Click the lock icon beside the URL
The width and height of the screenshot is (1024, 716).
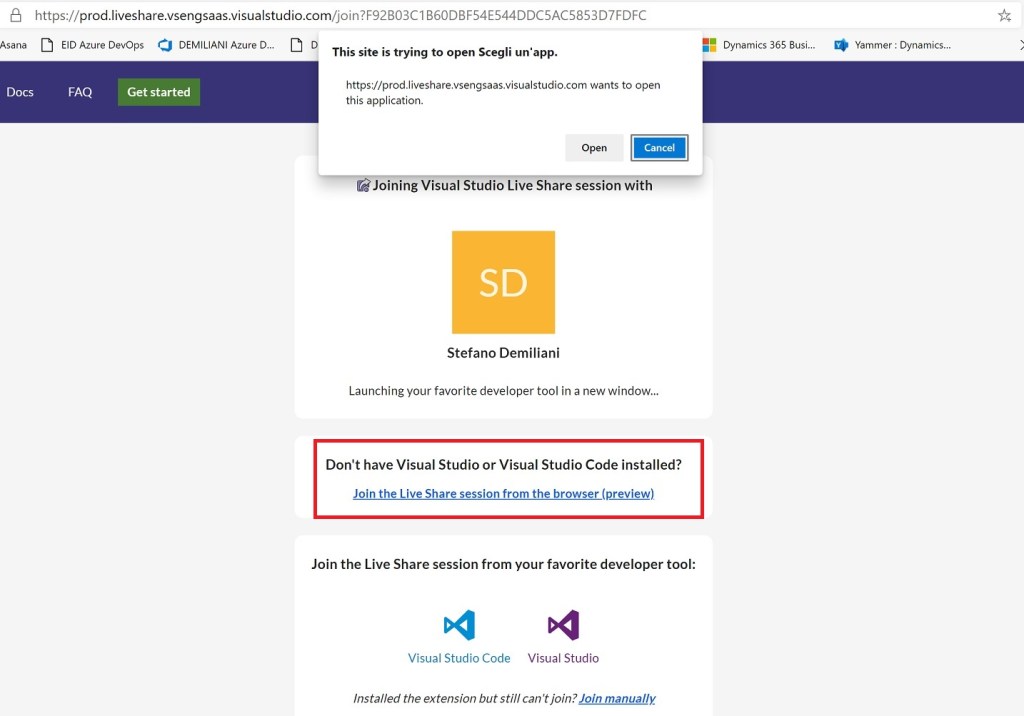coord(15,15)
